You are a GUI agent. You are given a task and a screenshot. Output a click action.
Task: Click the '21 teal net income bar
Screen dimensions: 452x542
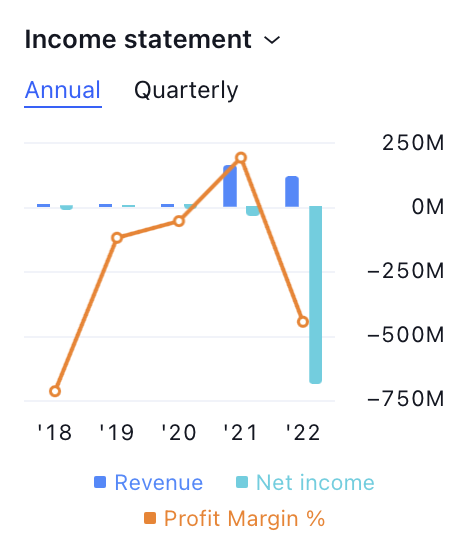(253, 211)
